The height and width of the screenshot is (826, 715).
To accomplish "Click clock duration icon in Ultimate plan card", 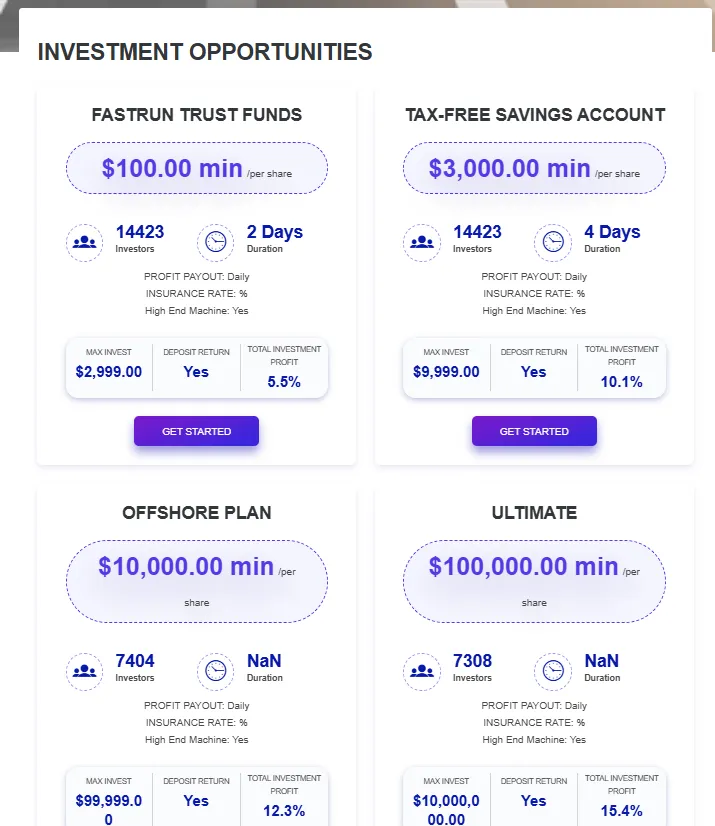I will pyautogui.click(x=552, y=671).
